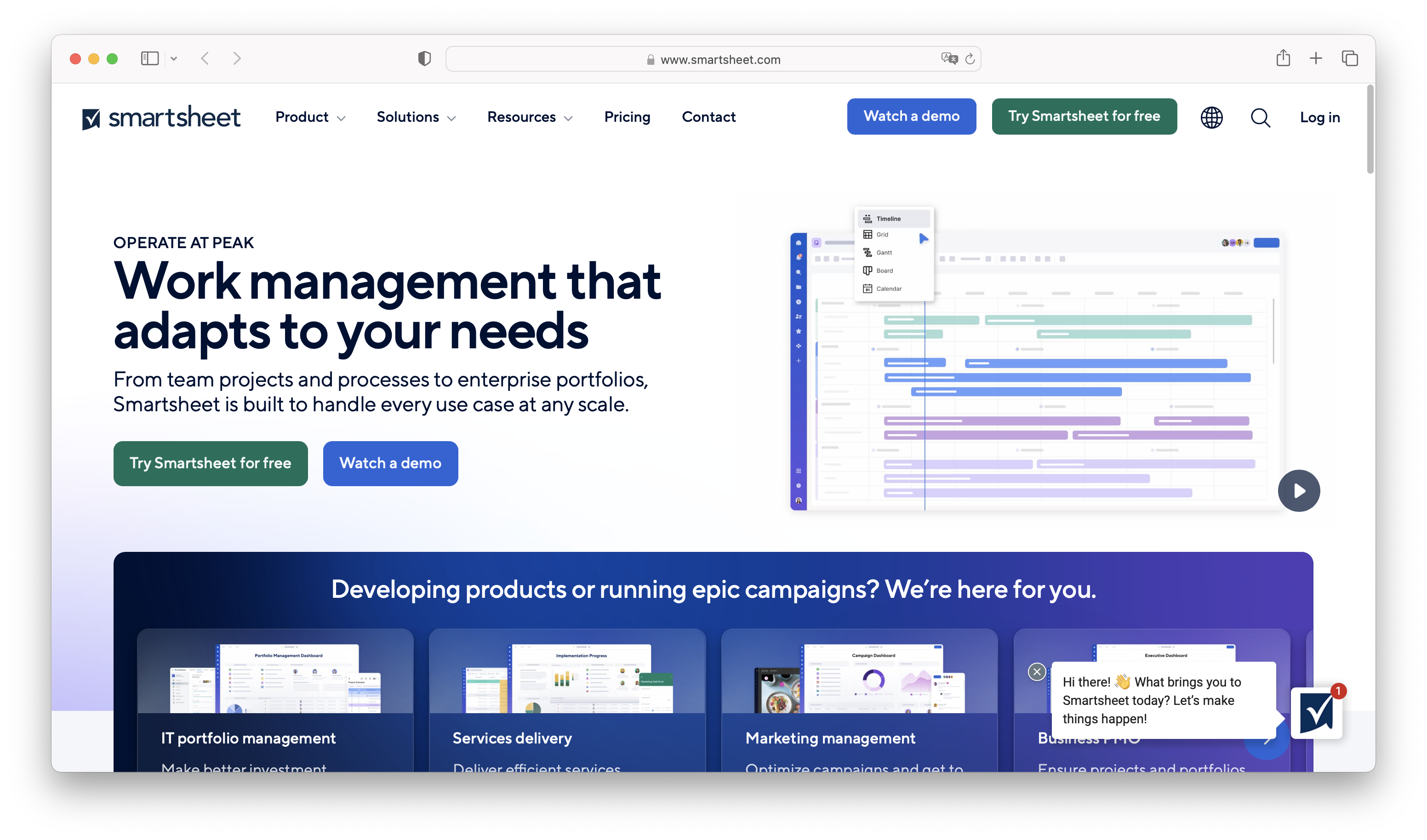Open new tab with plus icon
The image size is (1427, 840).
[x=1315, y=58]
